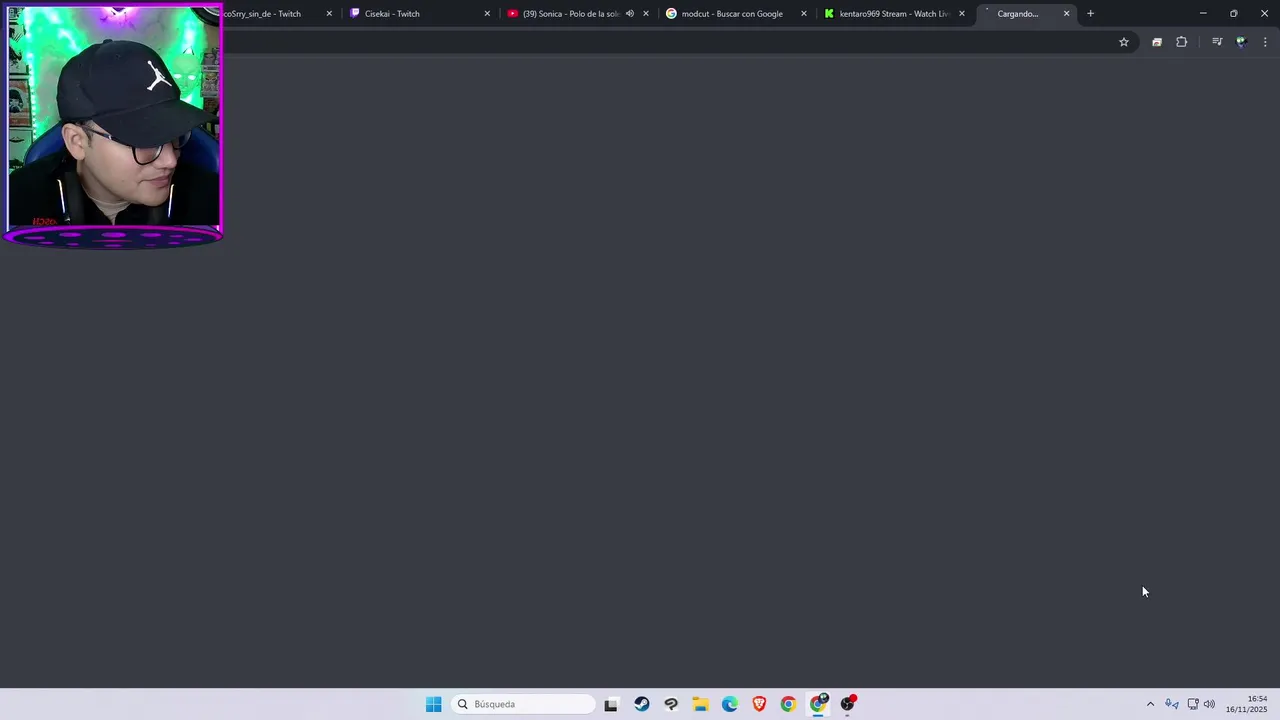Open OBS Studio from the taskbar

(848, 704)
